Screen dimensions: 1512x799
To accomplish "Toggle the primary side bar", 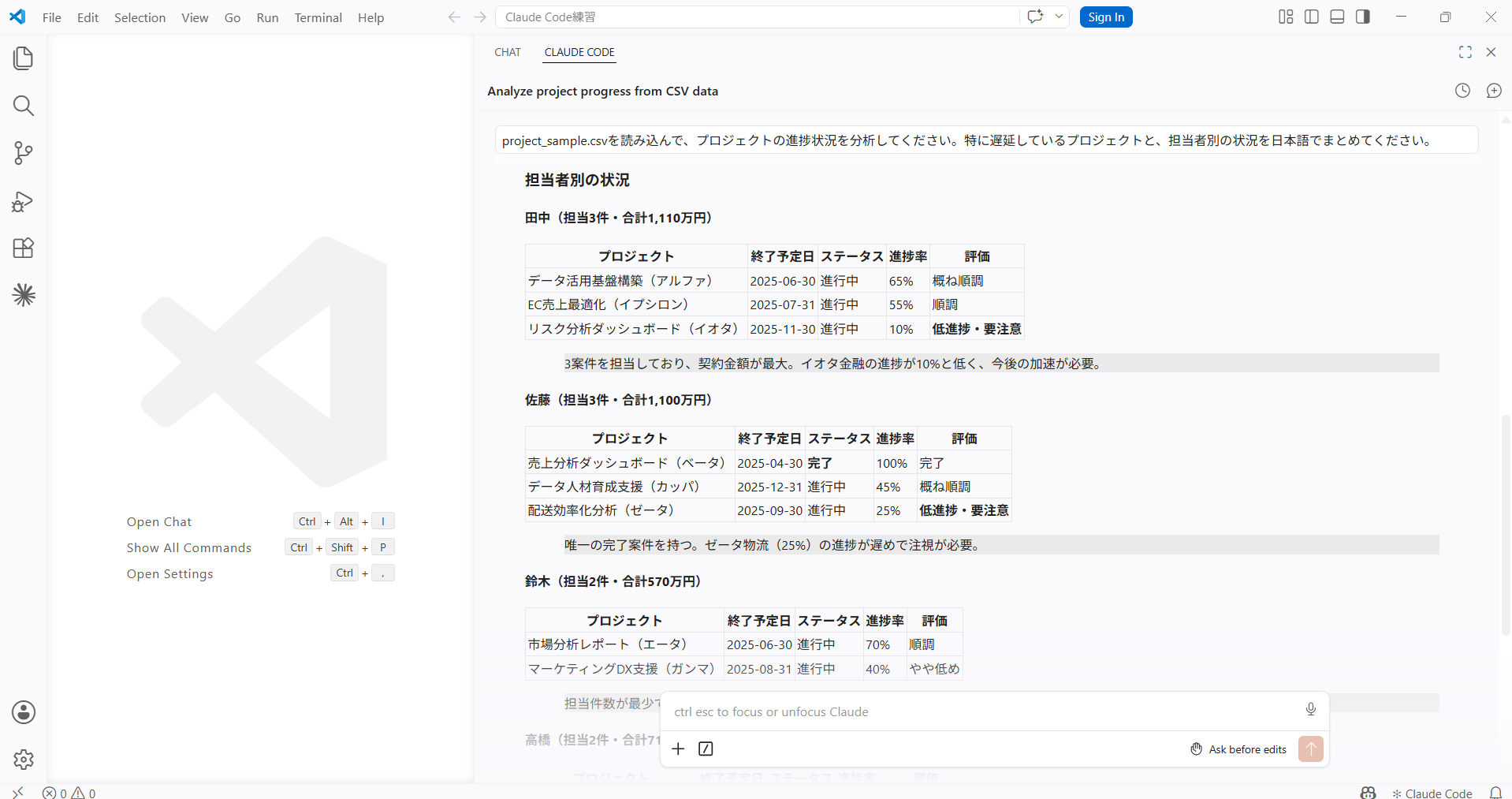I will coord(1312,17).
